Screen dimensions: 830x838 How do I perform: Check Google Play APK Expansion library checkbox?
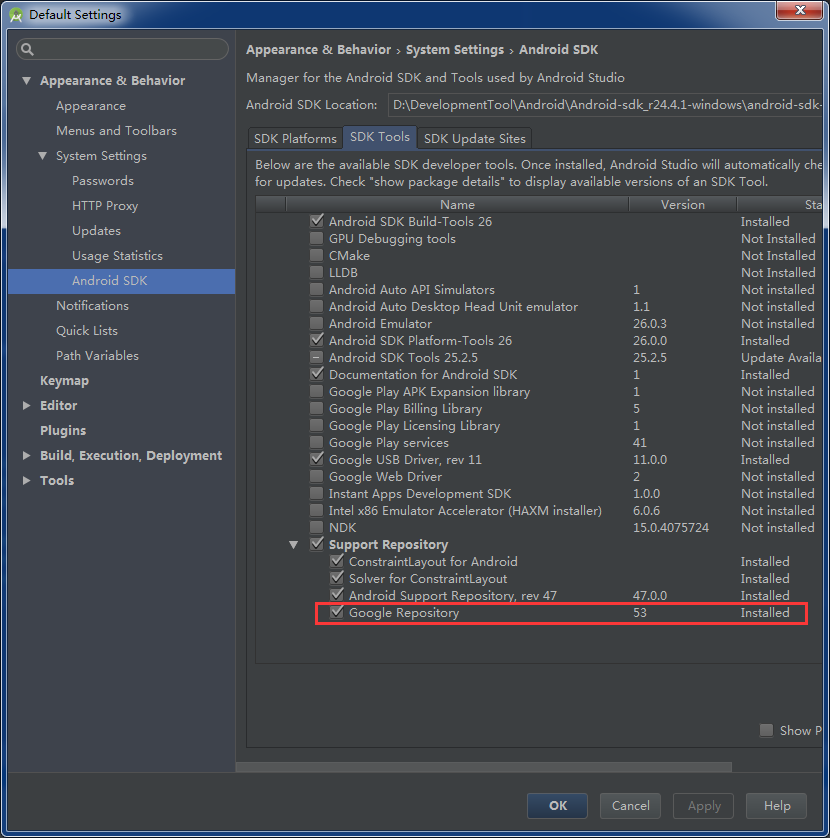[316, 391]
